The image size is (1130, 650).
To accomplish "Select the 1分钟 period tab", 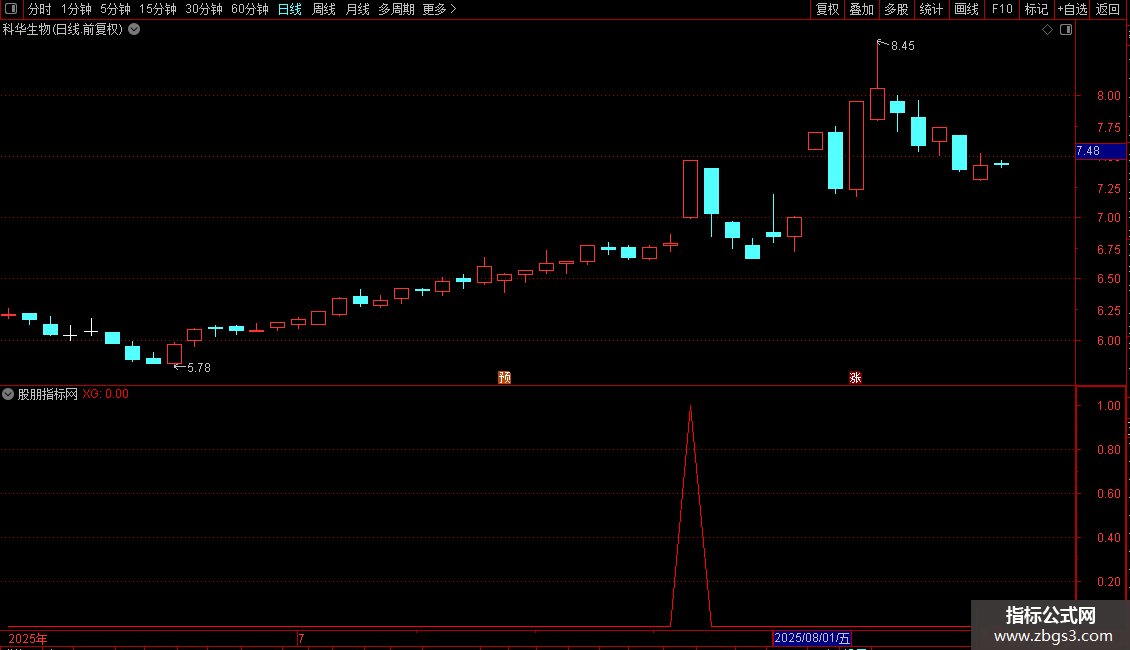I will coord(76,9).
